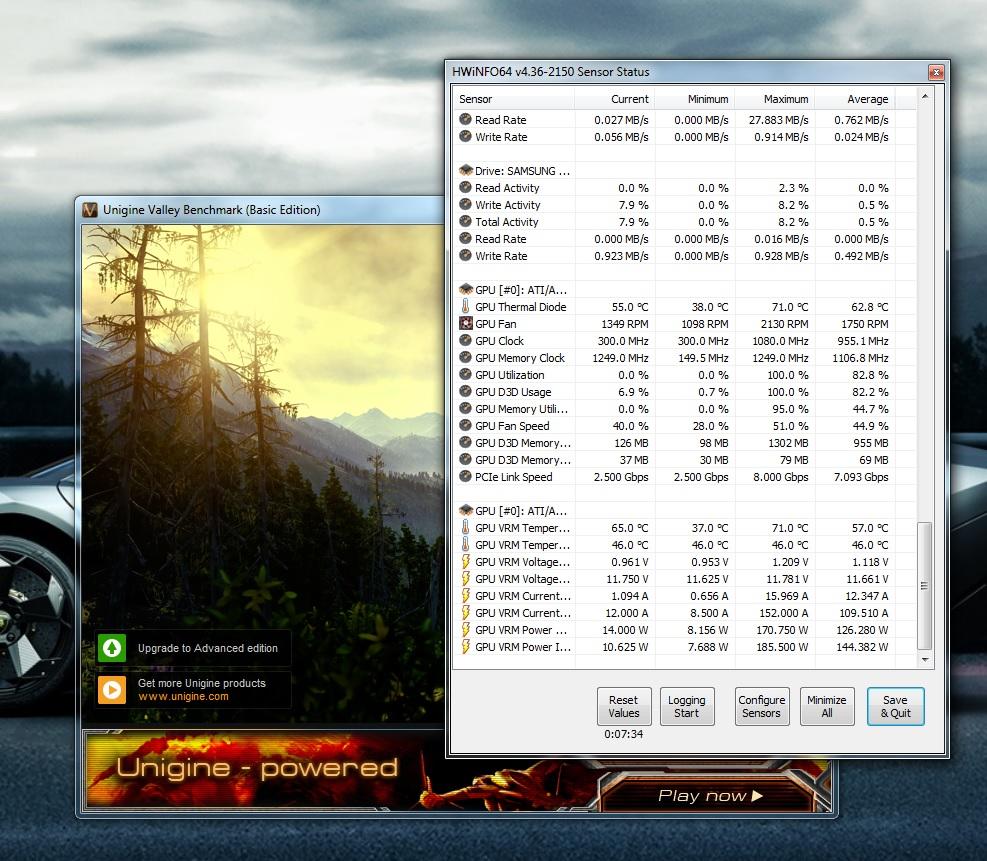The width and height of the screenshot is (987, 861).
Task: Click the gauge icon beside GPU Memory Utili...
Action: click(465, 408)
